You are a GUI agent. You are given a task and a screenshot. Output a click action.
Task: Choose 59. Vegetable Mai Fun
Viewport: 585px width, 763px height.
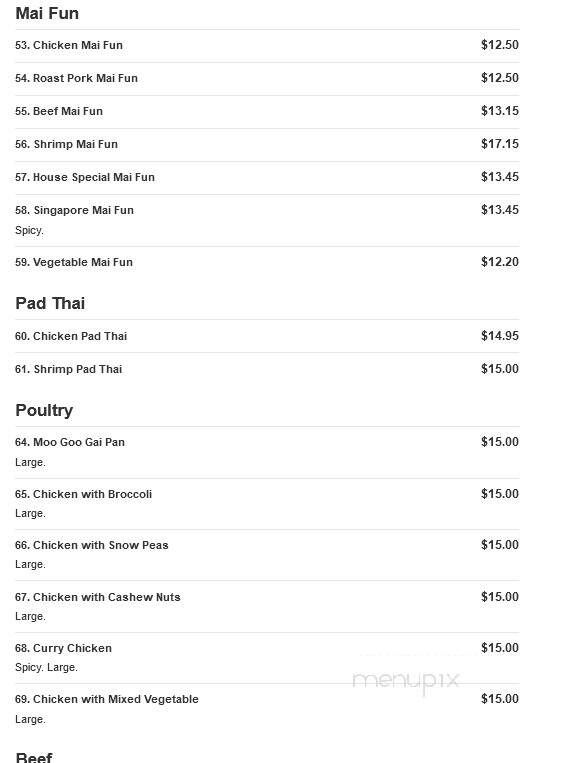pos(267,263)
